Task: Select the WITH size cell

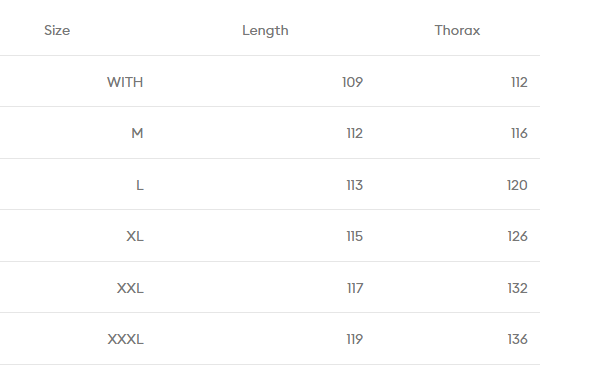Action: point(125,82)
